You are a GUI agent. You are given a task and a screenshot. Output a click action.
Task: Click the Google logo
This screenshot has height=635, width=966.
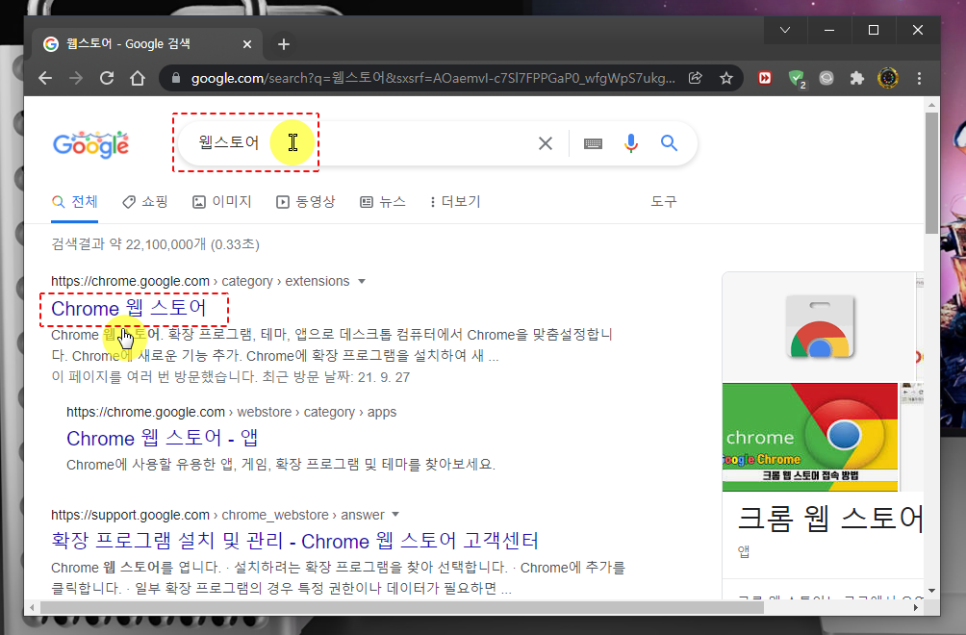pyautogui.click(x=91, y=144)
